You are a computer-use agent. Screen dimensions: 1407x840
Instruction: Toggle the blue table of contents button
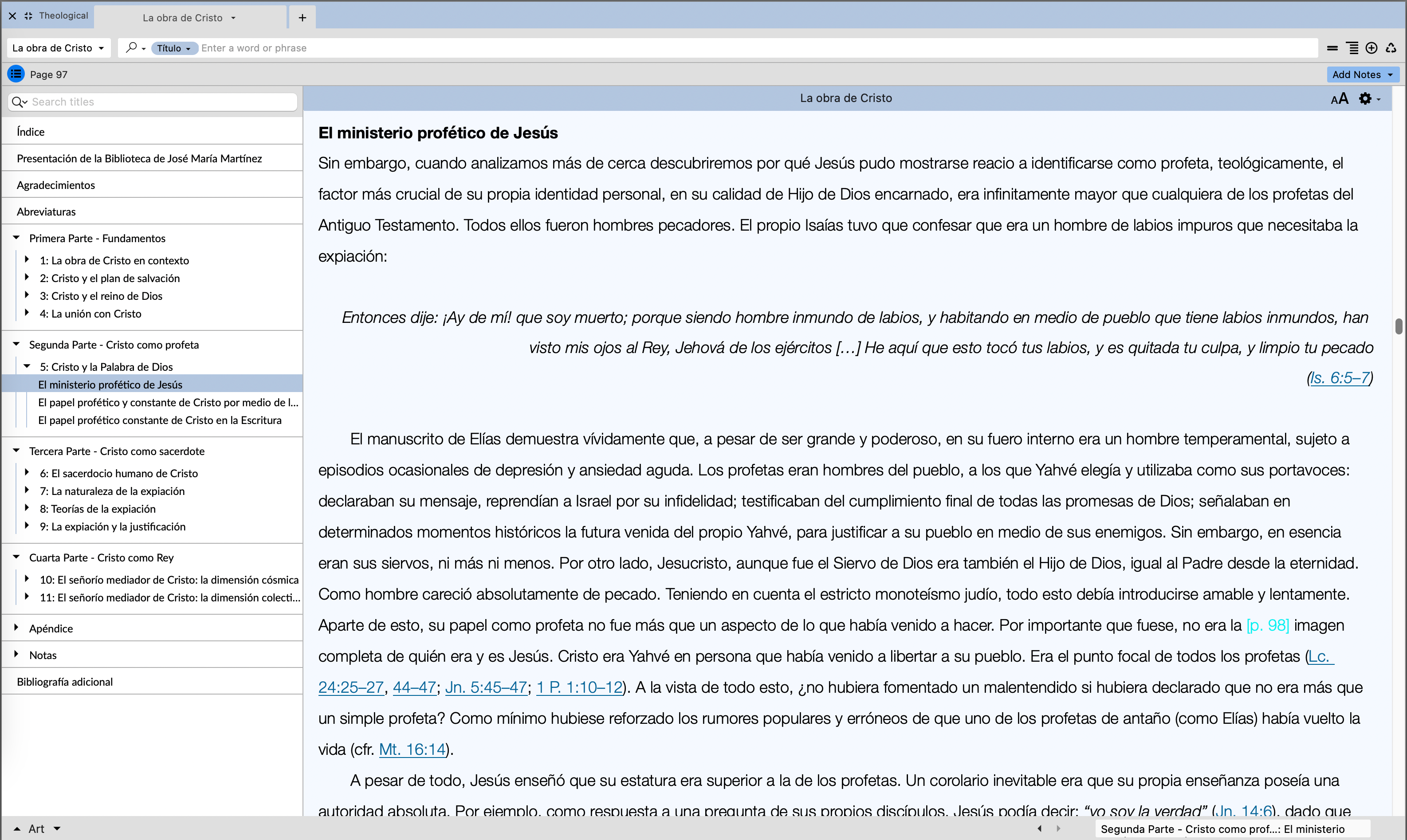[x=16, y=74]
